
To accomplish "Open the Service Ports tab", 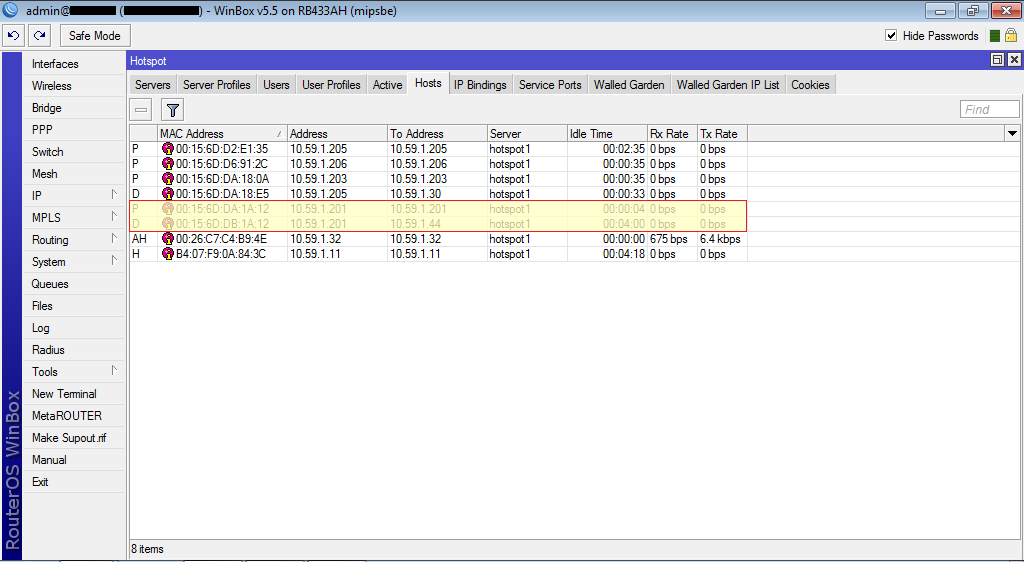I will [550, 85].
